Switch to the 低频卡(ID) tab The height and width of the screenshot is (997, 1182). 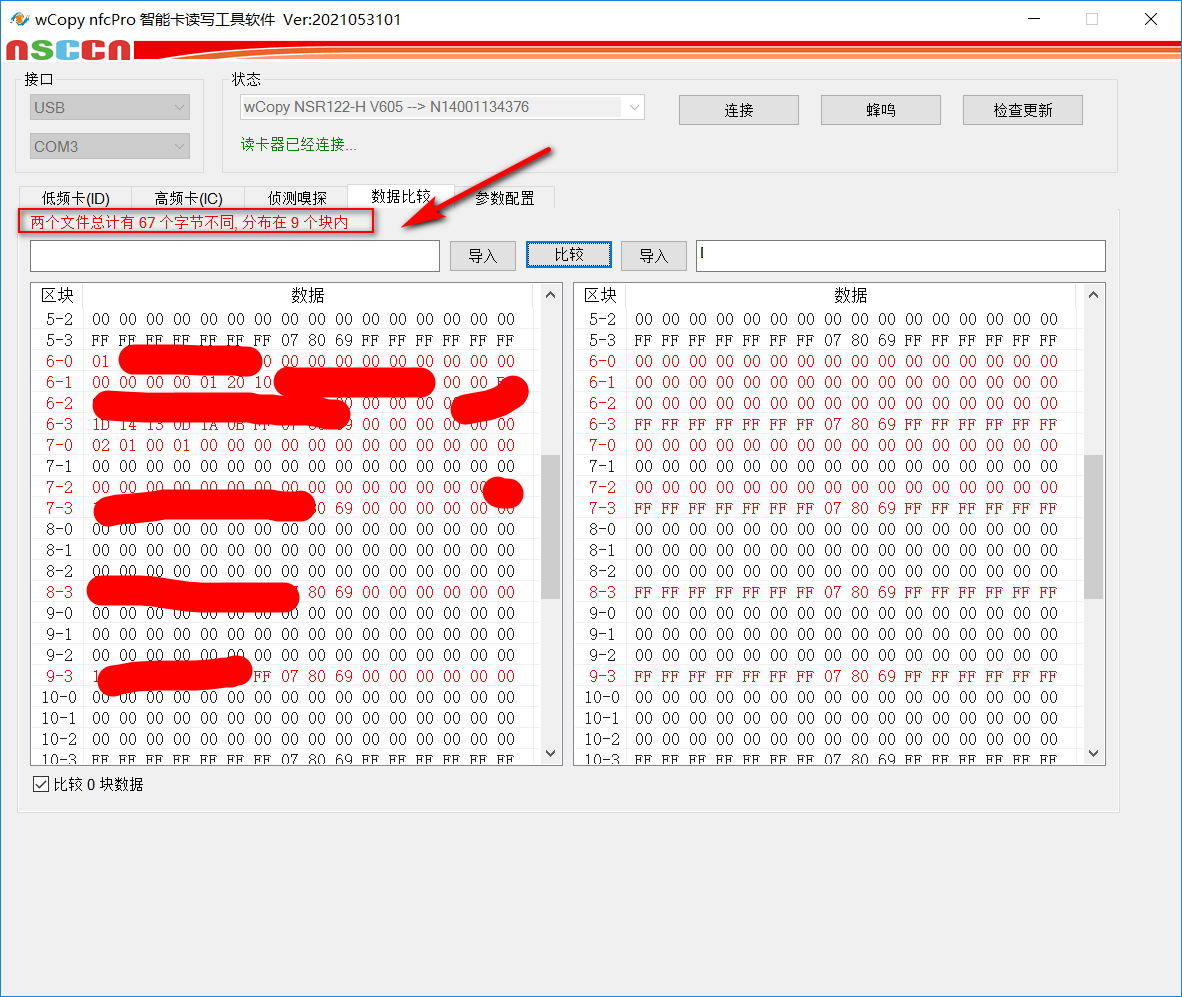click(x=75, y=198)
